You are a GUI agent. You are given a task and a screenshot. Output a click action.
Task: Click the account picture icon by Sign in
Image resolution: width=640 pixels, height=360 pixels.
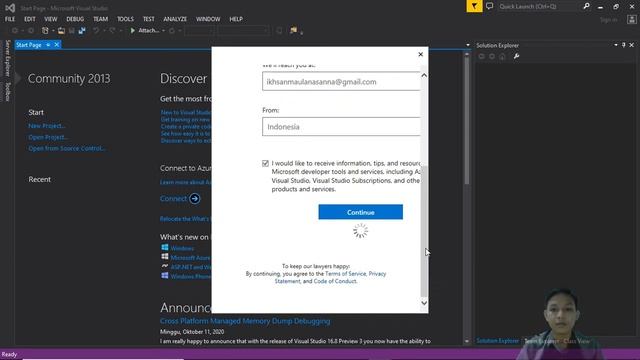pos(632,20)
